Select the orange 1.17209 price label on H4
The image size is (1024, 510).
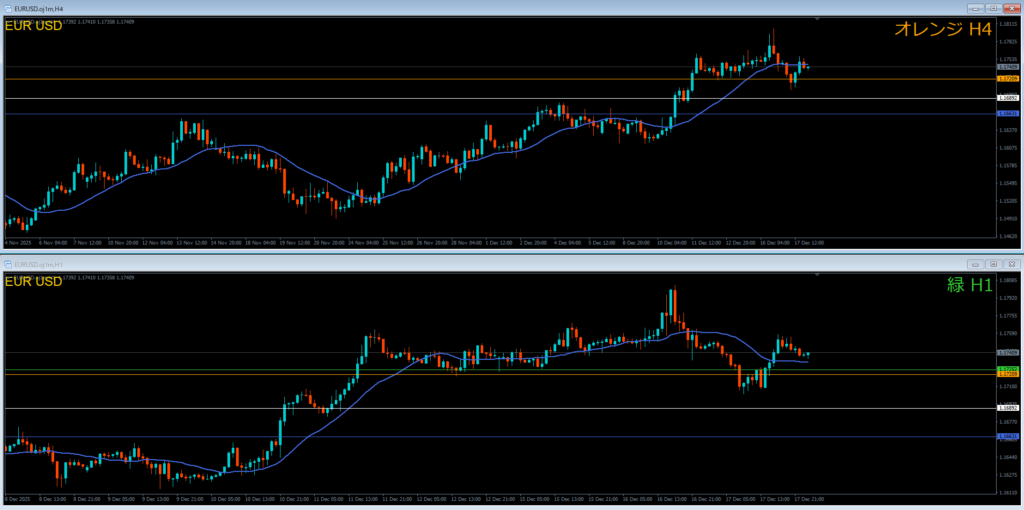coord(1008,78)
